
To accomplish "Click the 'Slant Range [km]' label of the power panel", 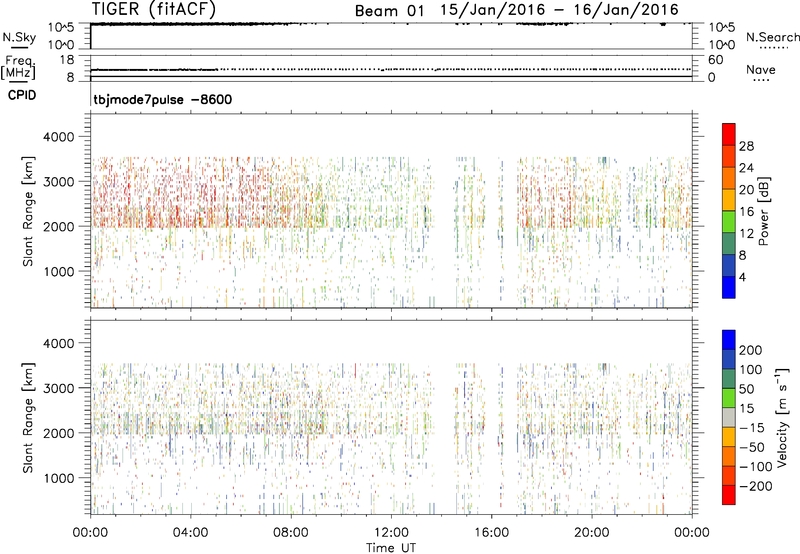I will 28,211.
